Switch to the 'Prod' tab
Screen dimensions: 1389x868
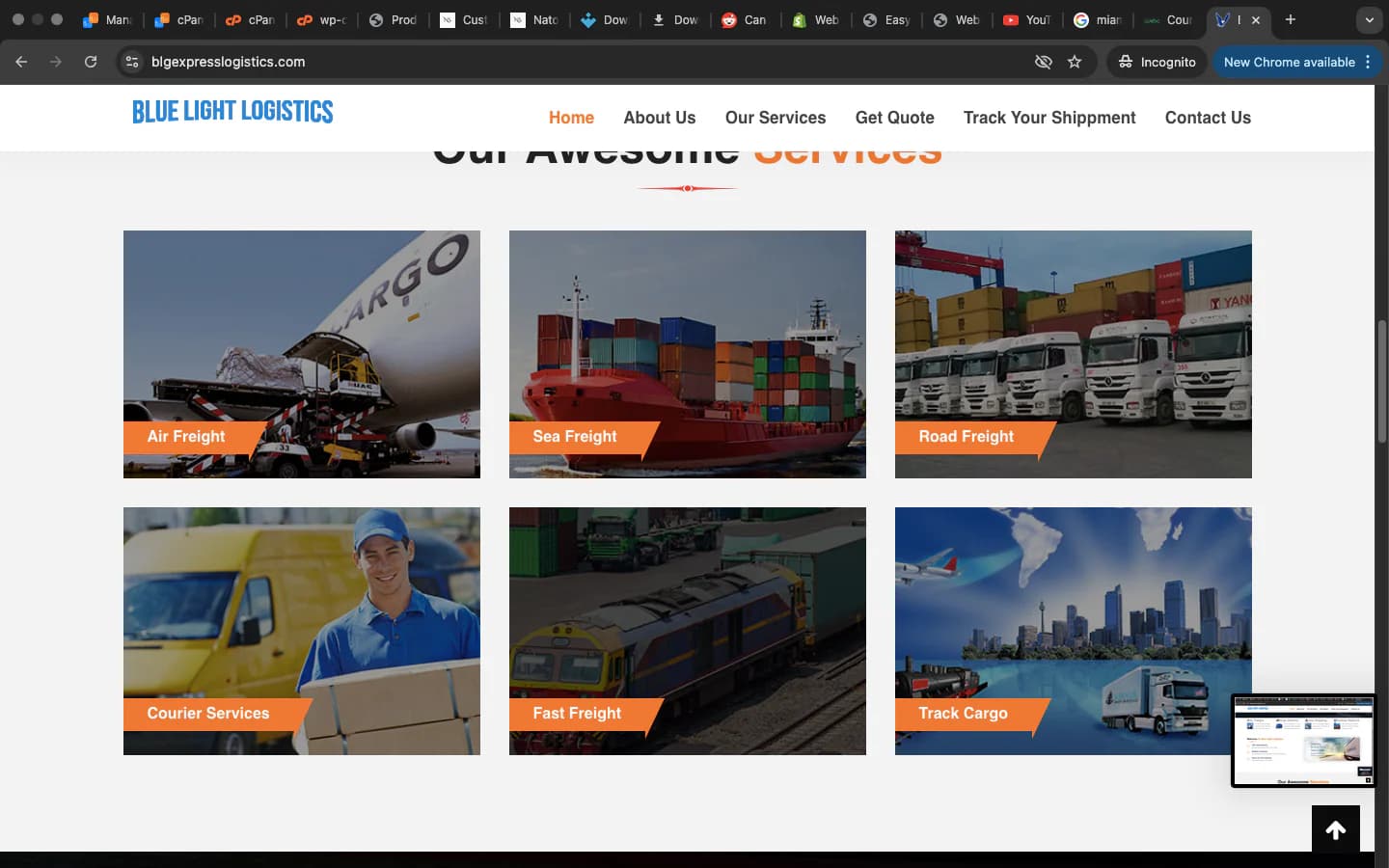tap(393, 19)
